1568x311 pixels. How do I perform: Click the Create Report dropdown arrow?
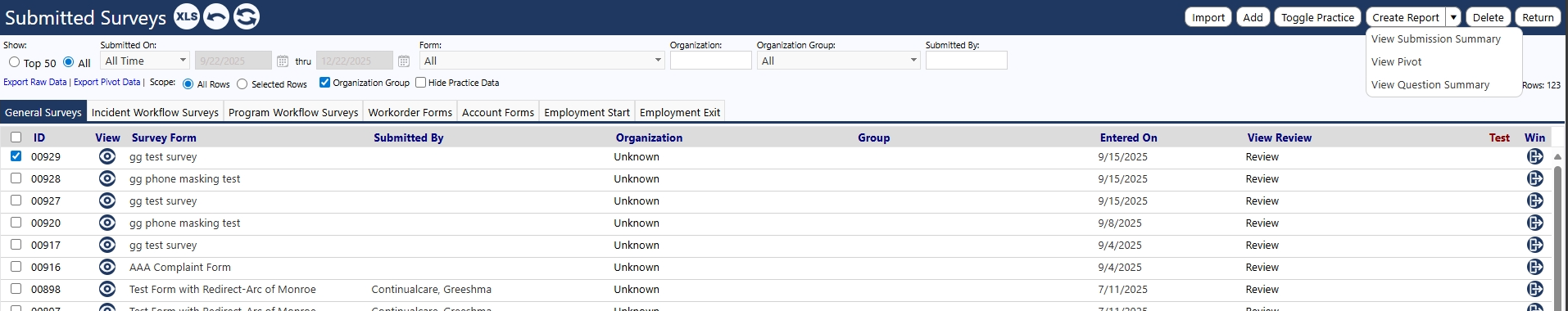1453,17
